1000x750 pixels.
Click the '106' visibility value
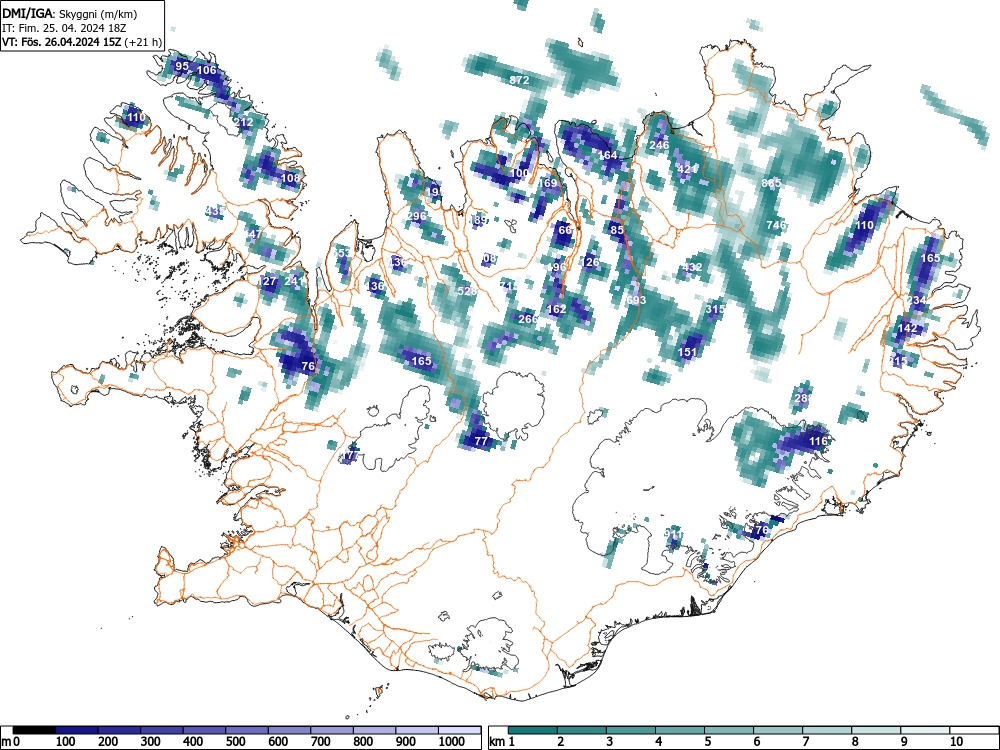pyautogui.click(x=207, y=70)
